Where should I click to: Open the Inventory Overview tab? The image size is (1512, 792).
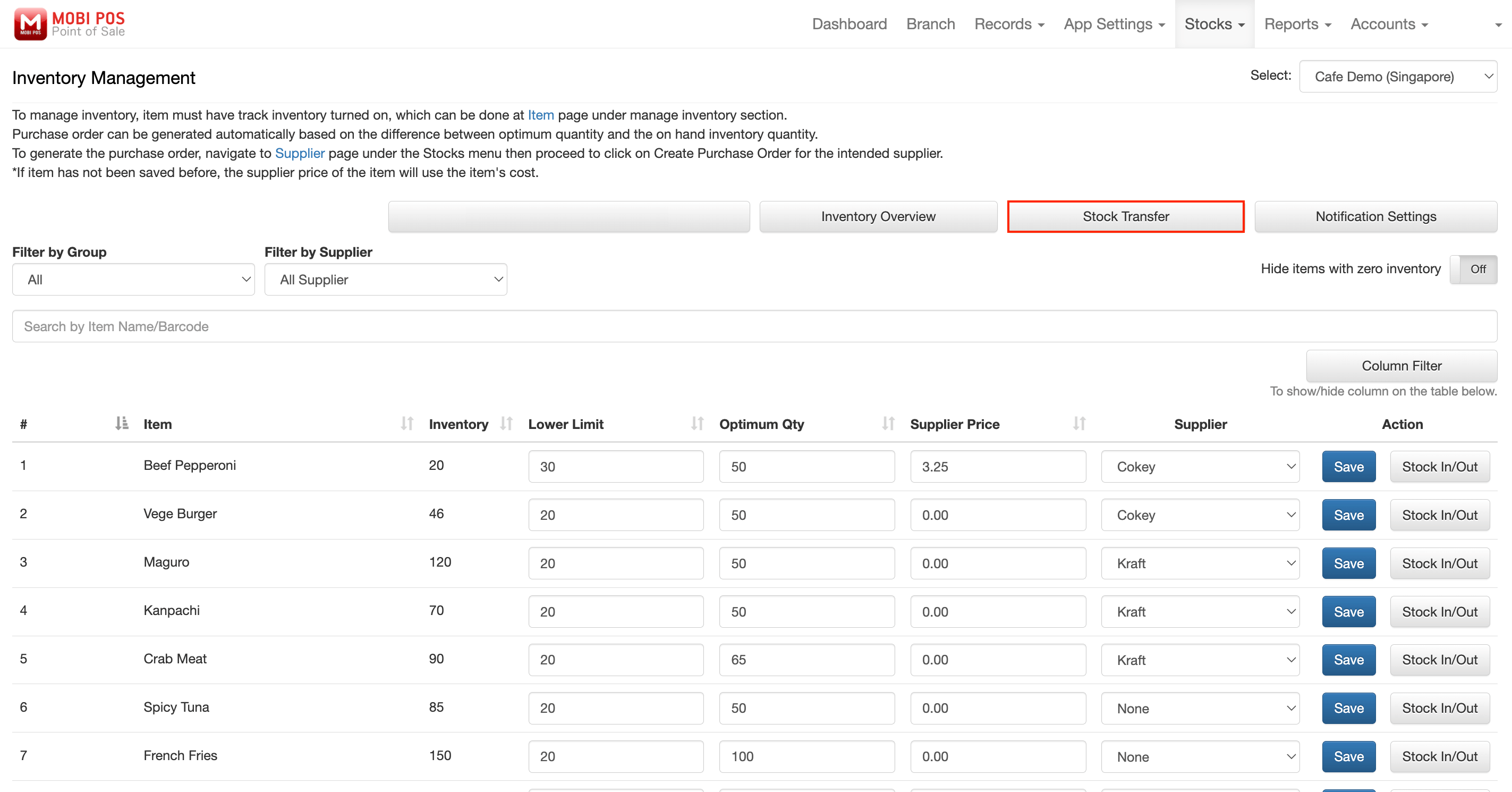879,216
